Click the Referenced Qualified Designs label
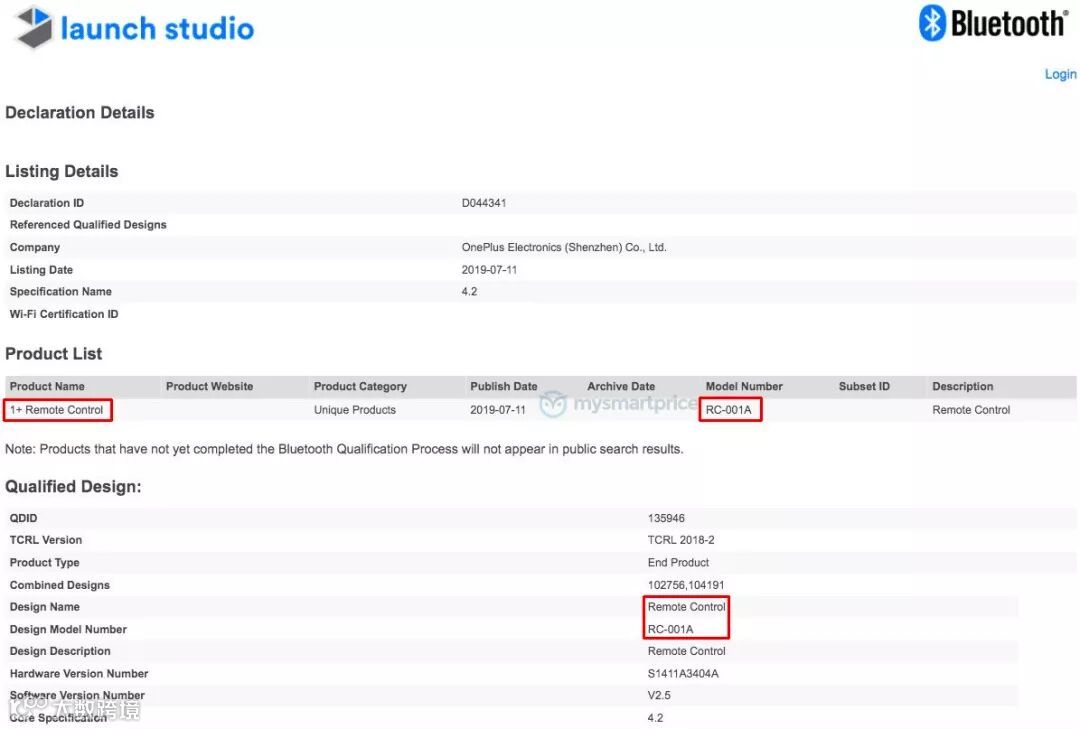The height and width of the screenshot is (729, 1080). click(88, 225)
